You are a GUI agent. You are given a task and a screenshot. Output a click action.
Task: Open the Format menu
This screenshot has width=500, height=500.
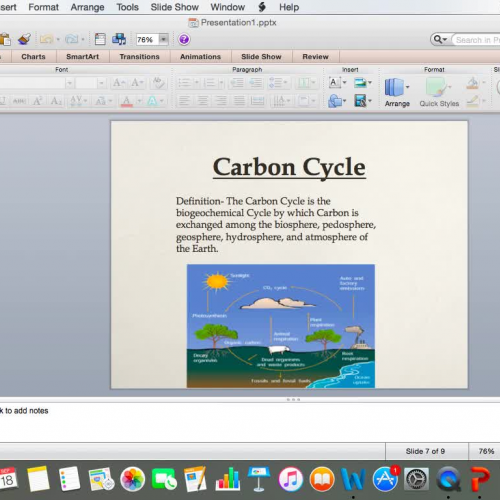coord(44,7)
